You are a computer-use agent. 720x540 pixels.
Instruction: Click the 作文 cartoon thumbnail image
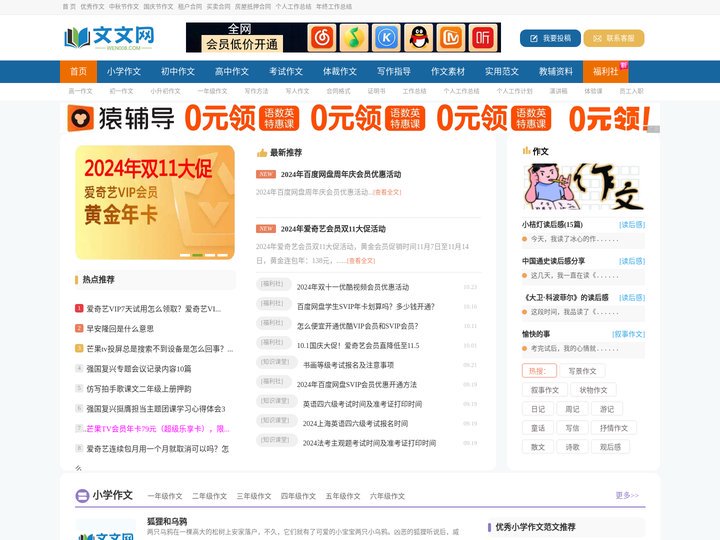click(x=583, y=187)
